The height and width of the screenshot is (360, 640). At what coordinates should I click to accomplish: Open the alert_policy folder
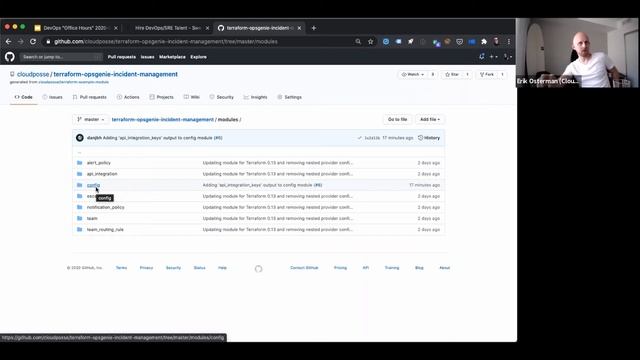99,163
